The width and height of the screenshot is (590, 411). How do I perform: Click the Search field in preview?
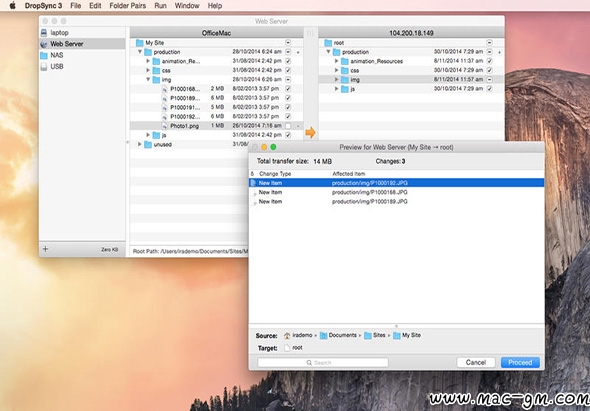pos(323,362)
